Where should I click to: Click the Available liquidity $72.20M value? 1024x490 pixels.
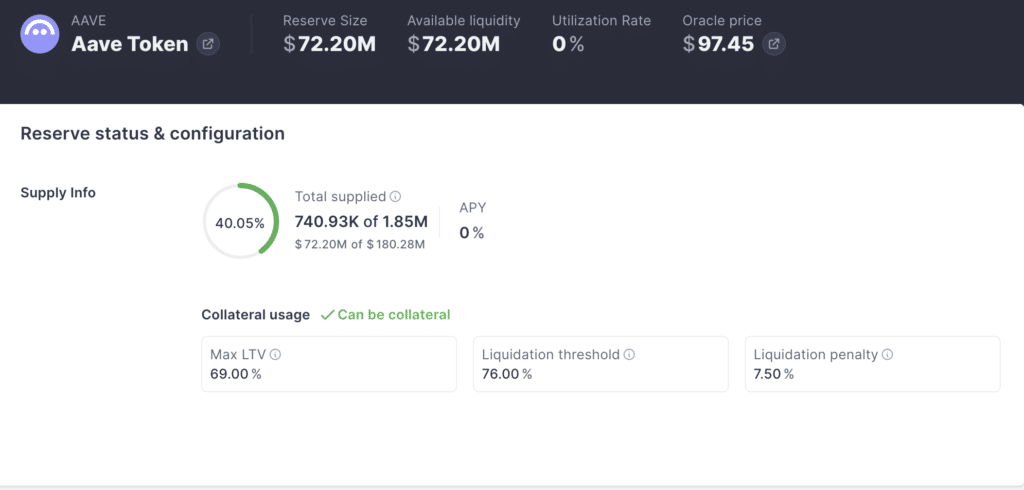tap(453, 44)
